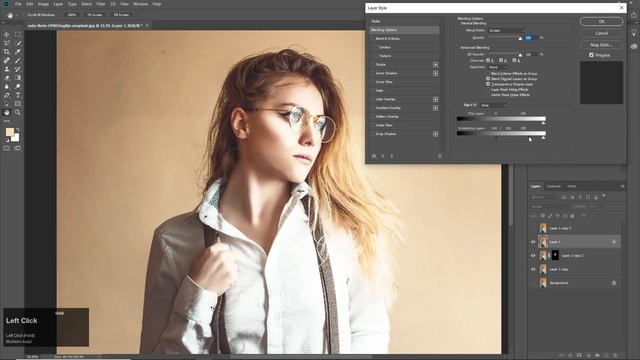Toggle Blend Interior Effects as Group
The image size is (640, 360).
click(488, 73)
